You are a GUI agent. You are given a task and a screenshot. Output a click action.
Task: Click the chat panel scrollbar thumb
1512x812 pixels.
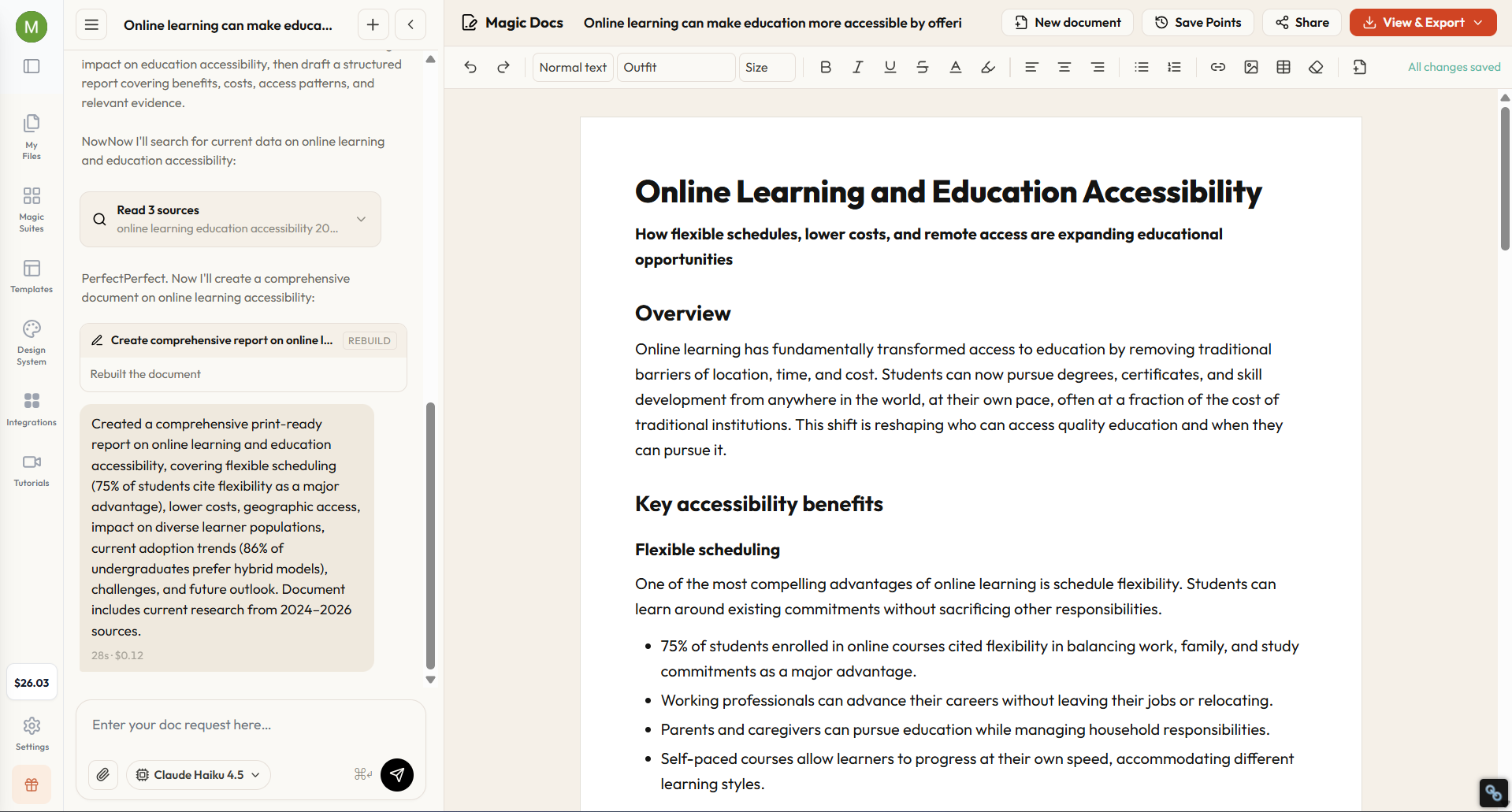coord(430,536)
